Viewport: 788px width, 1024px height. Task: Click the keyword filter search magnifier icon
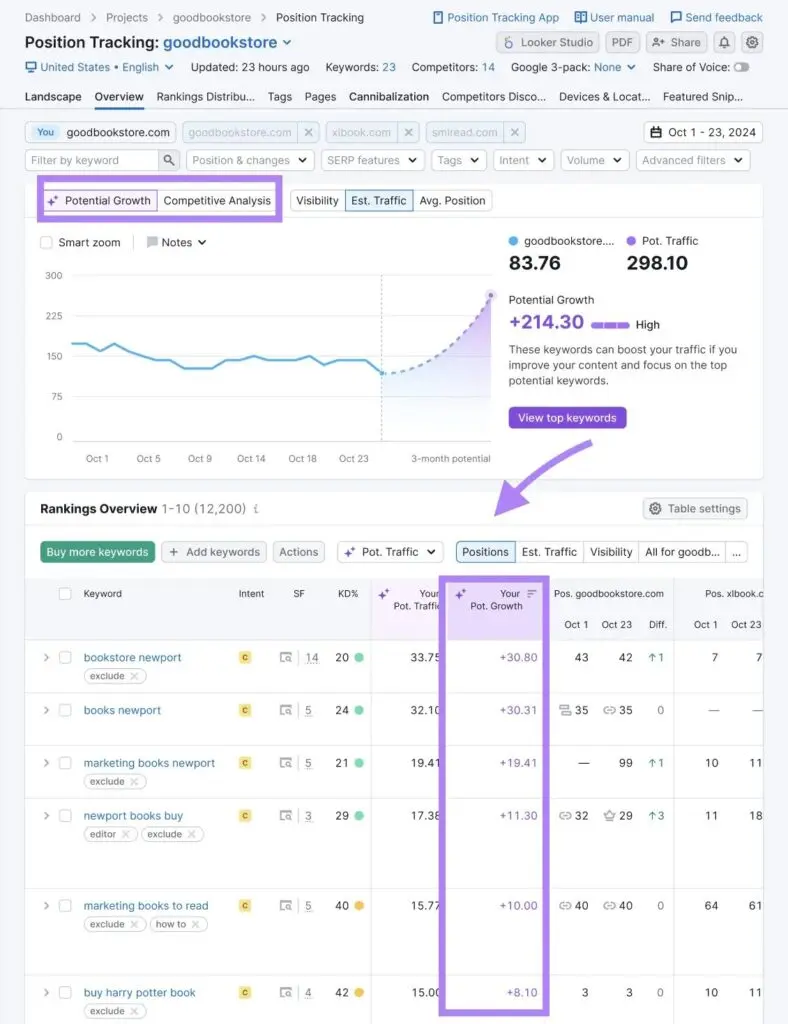pyautogui.click(x=169, y=160)
